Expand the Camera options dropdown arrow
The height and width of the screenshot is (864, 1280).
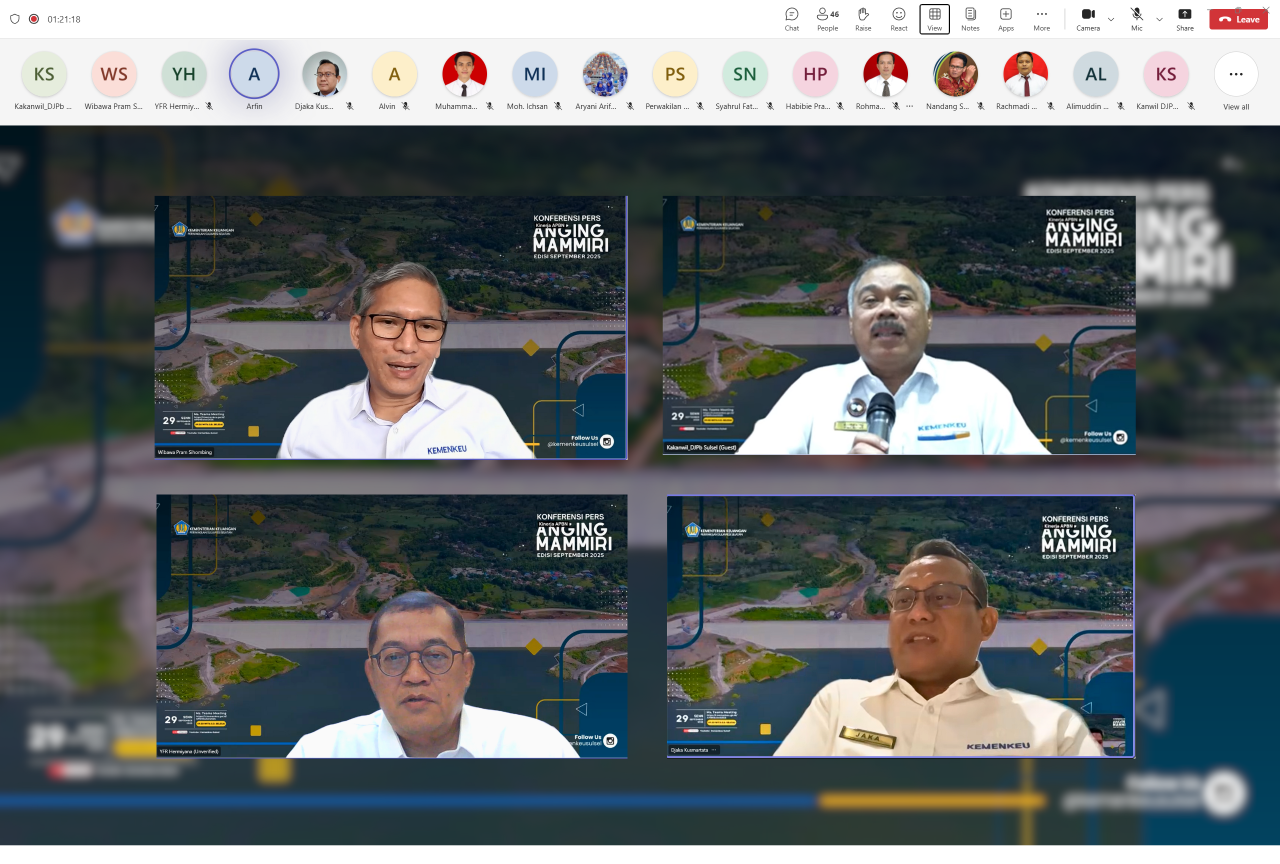click(x=1111, y=19)
